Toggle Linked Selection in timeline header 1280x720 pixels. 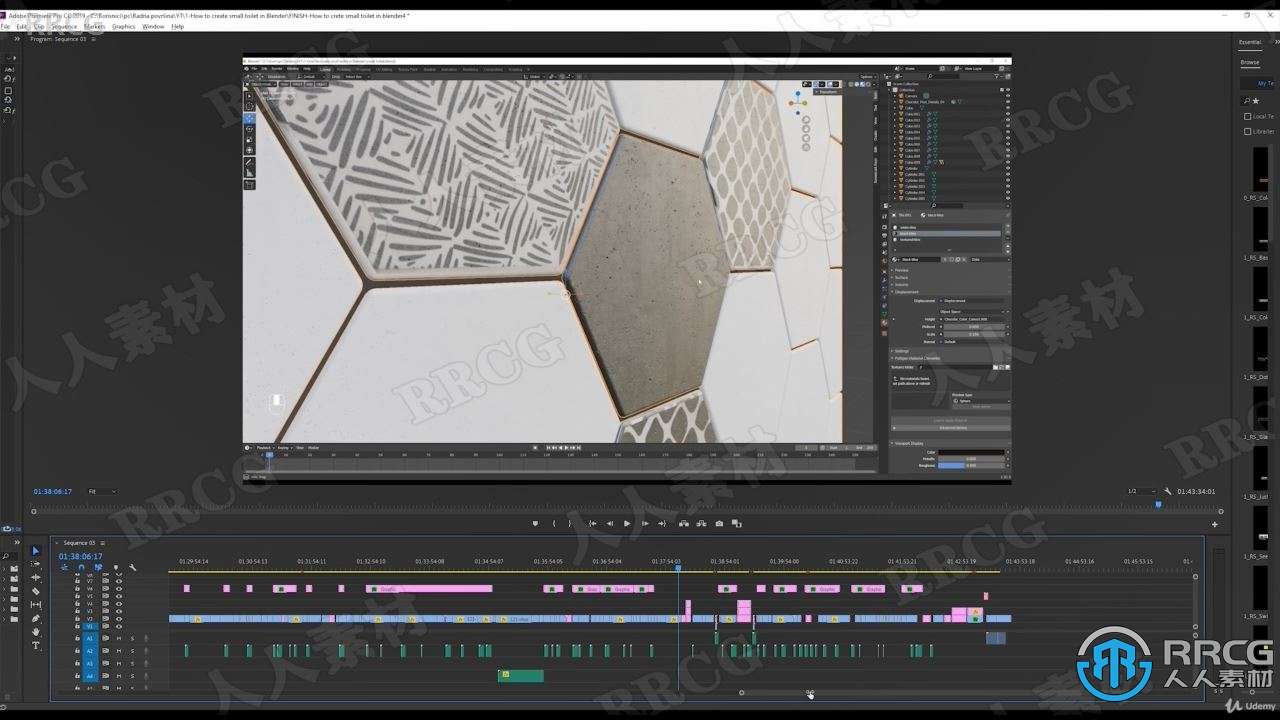[x=99, y=568]
